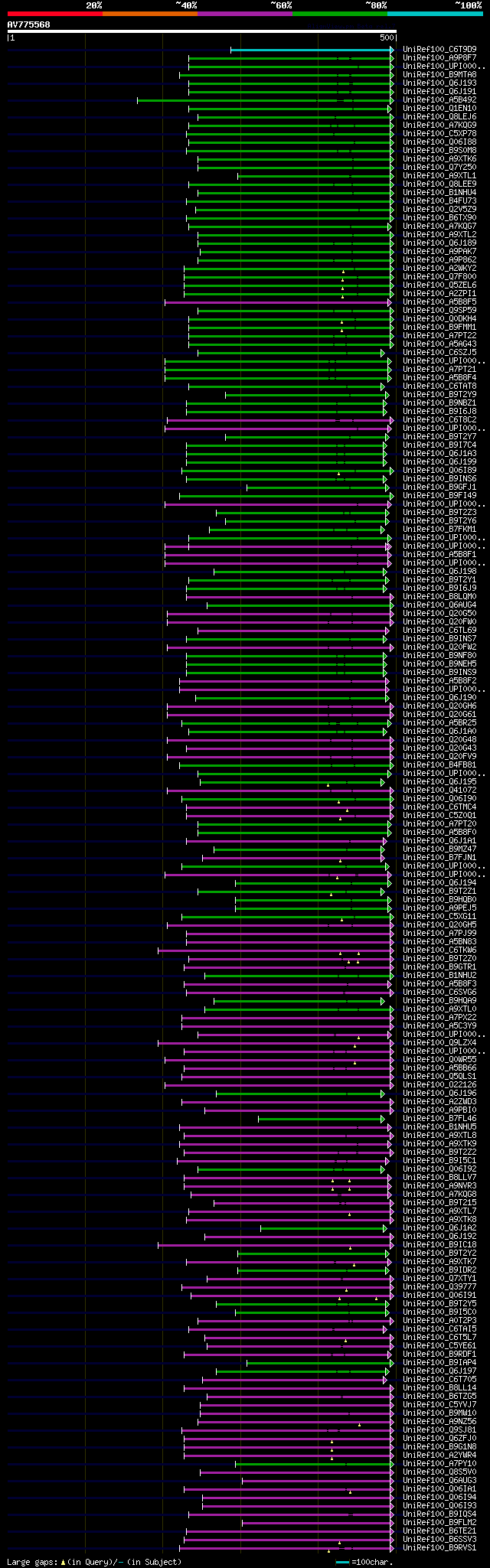
Task: Select the UniRef100_B9I7C4 label
Action: pyautogui.click(x=439, y=445)
